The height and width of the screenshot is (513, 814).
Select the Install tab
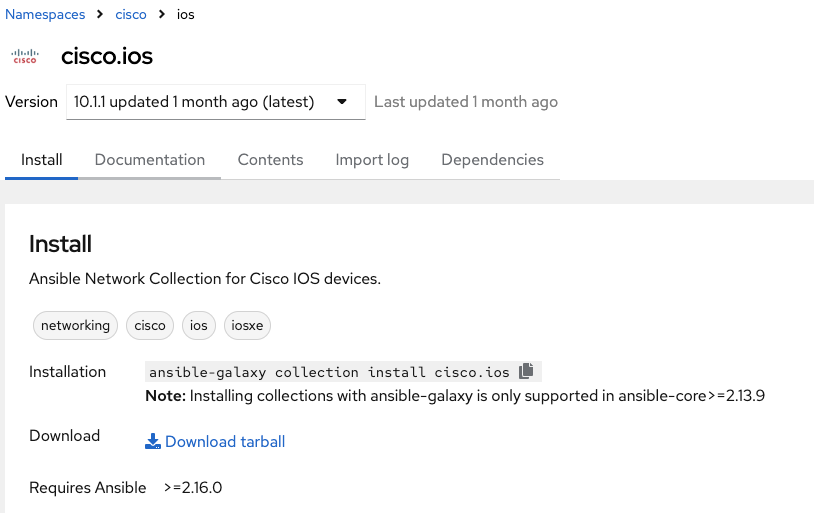pyautogui.click(x=42, y=160)
